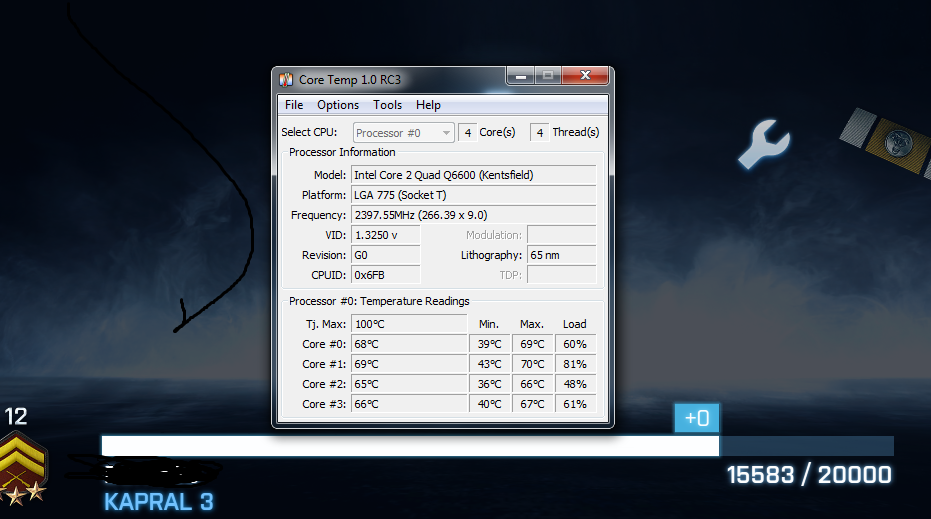The height and width of the screenshot is (519, 931).
Task: Click the VID 1.3250 v field
Action: pyautogui.click(x=385, y=235)
